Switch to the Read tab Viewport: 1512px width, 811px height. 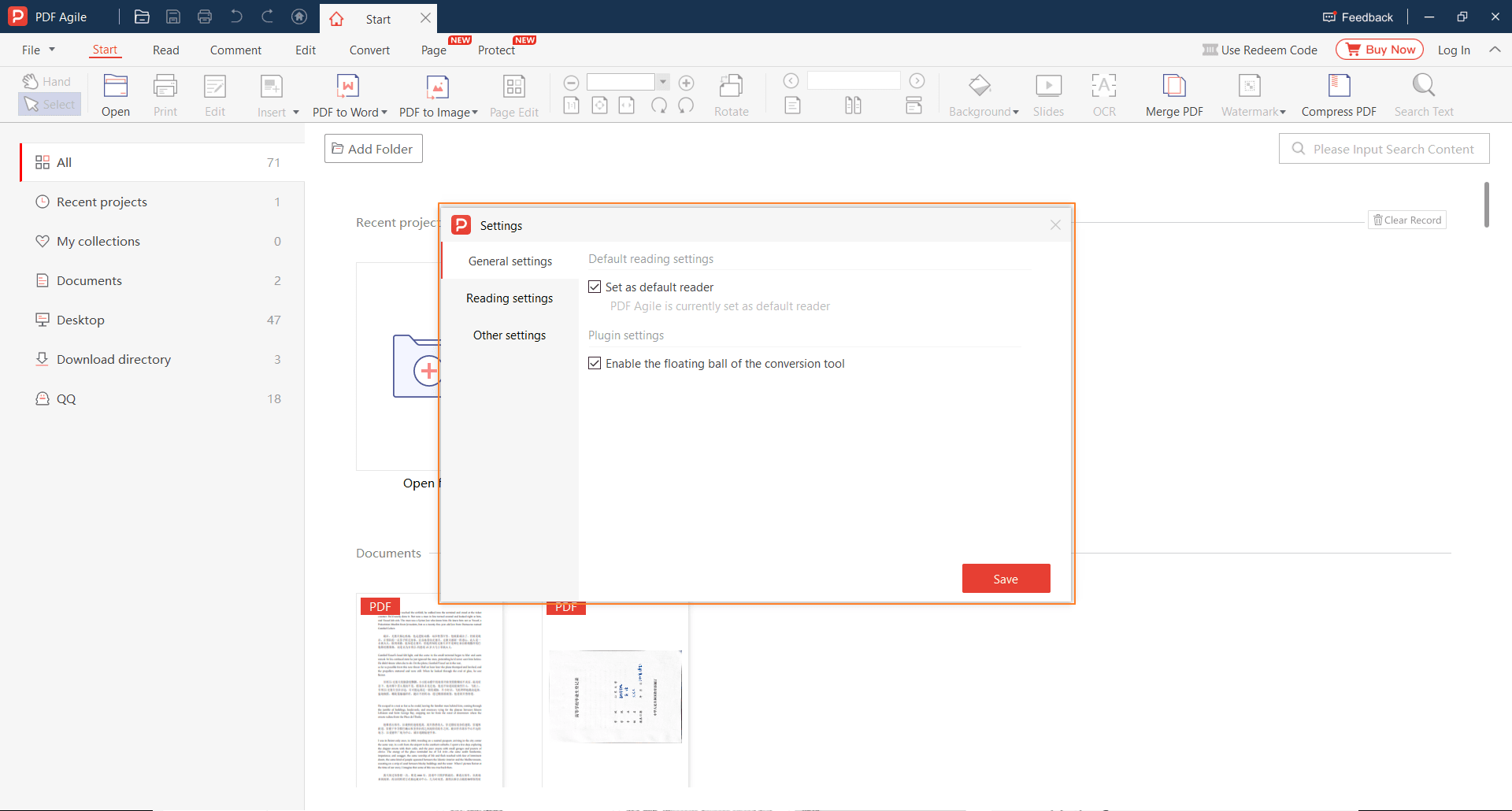(166, 50)
